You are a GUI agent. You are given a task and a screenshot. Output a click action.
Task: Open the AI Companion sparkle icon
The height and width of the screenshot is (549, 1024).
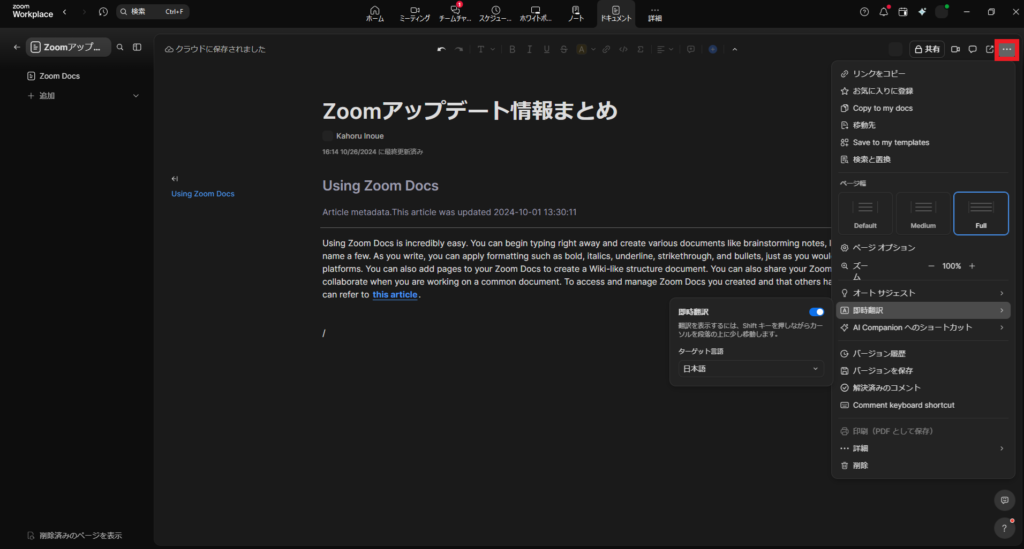(921, 12)
